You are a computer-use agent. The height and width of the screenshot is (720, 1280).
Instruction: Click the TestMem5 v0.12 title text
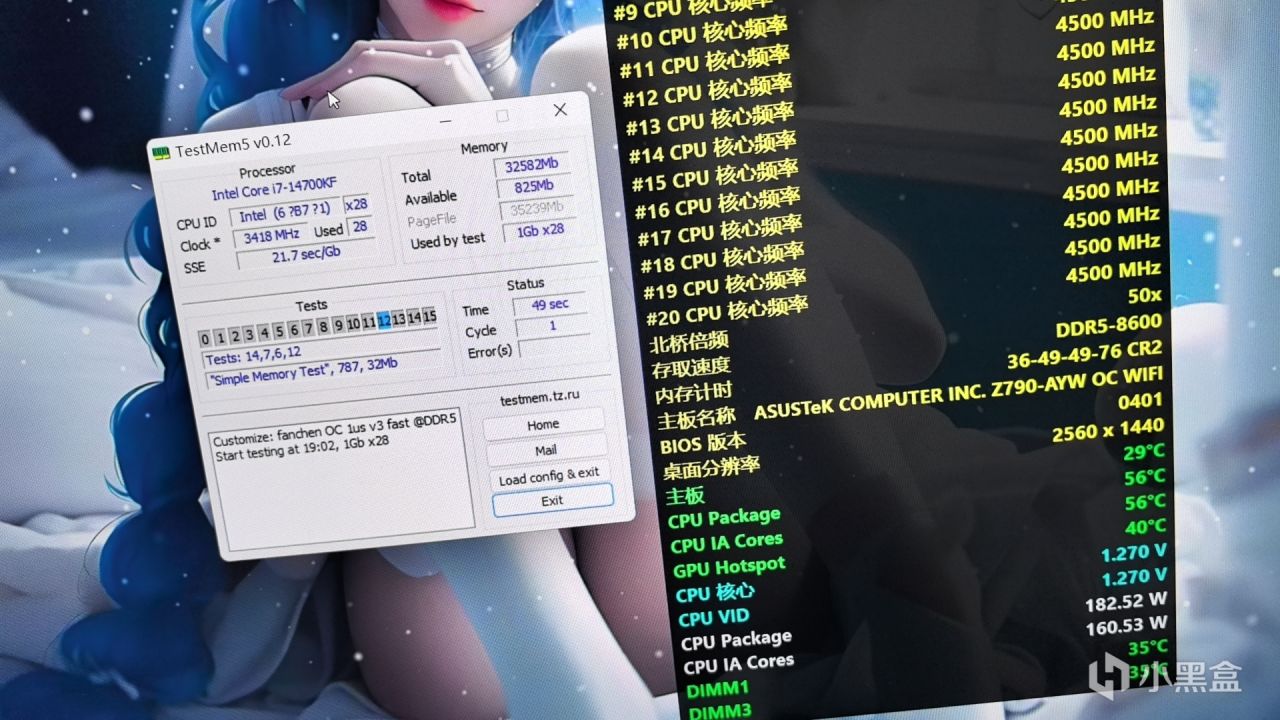pos(233,146)
